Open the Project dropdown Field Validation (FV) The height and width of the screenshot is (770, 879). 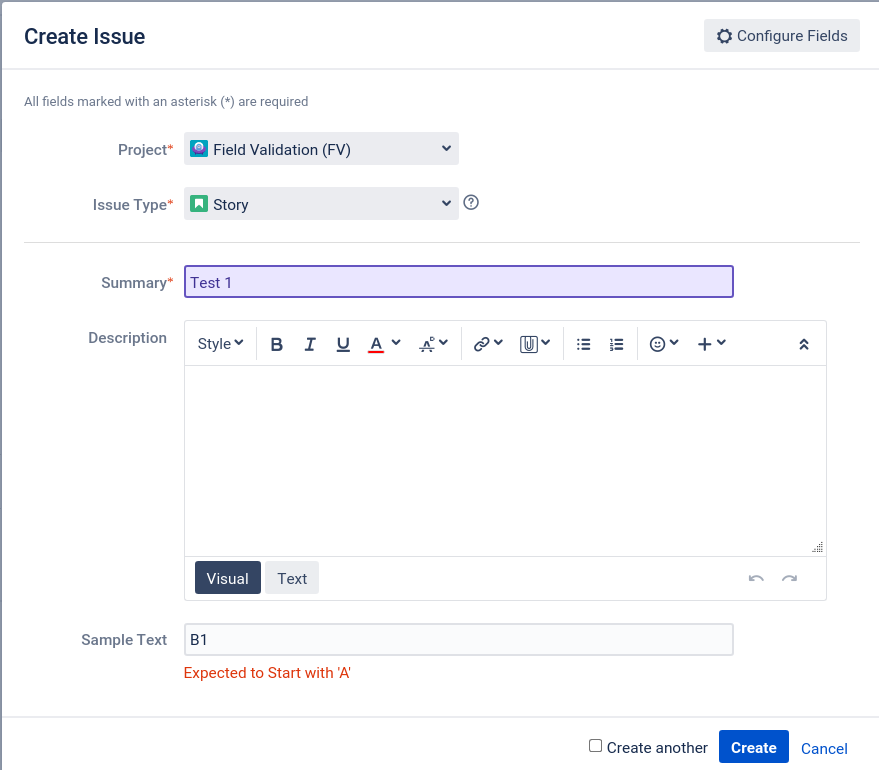(321, 149)
